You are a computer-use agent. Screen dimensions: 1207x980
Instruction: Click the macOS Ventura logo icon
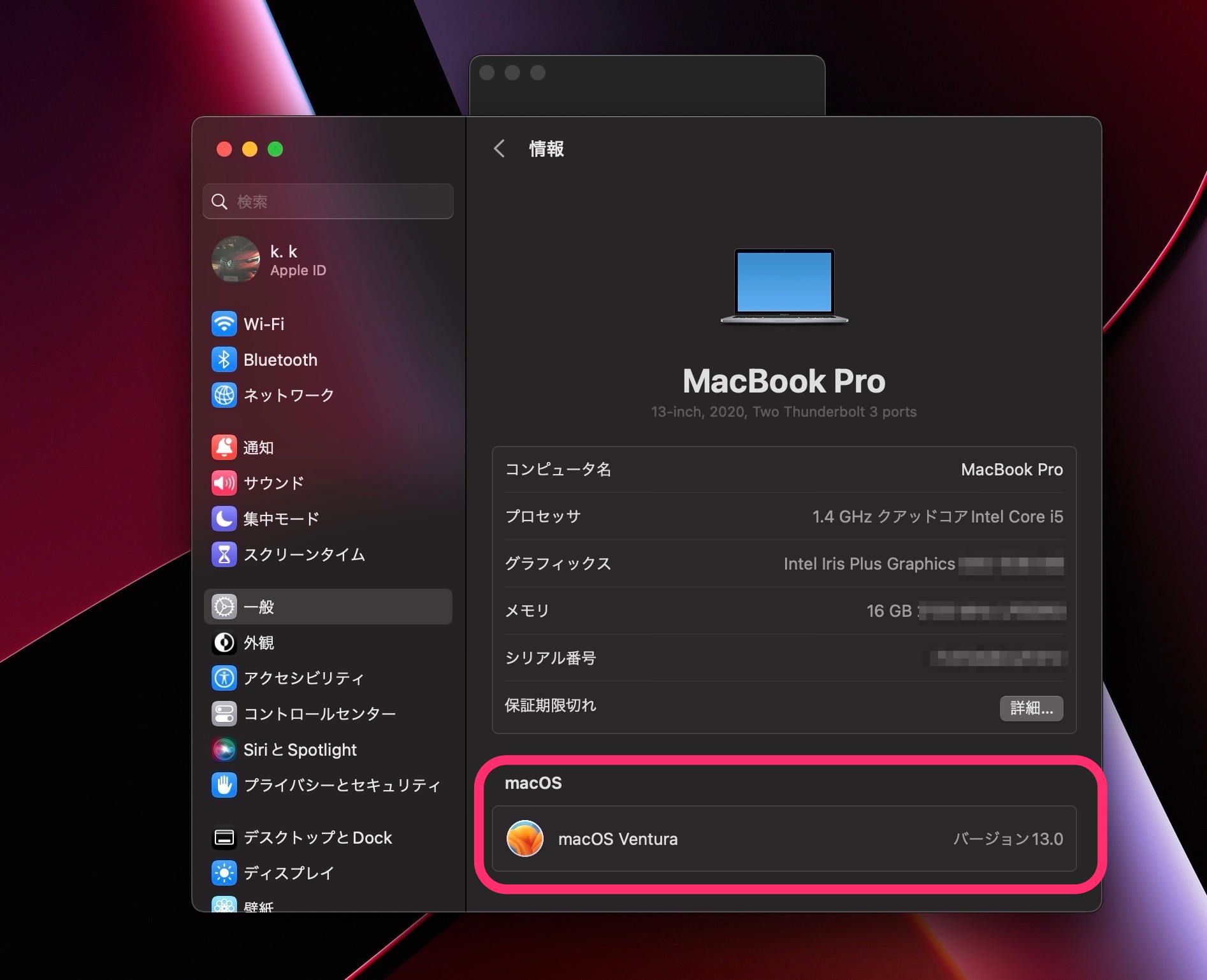pos(525,839)
